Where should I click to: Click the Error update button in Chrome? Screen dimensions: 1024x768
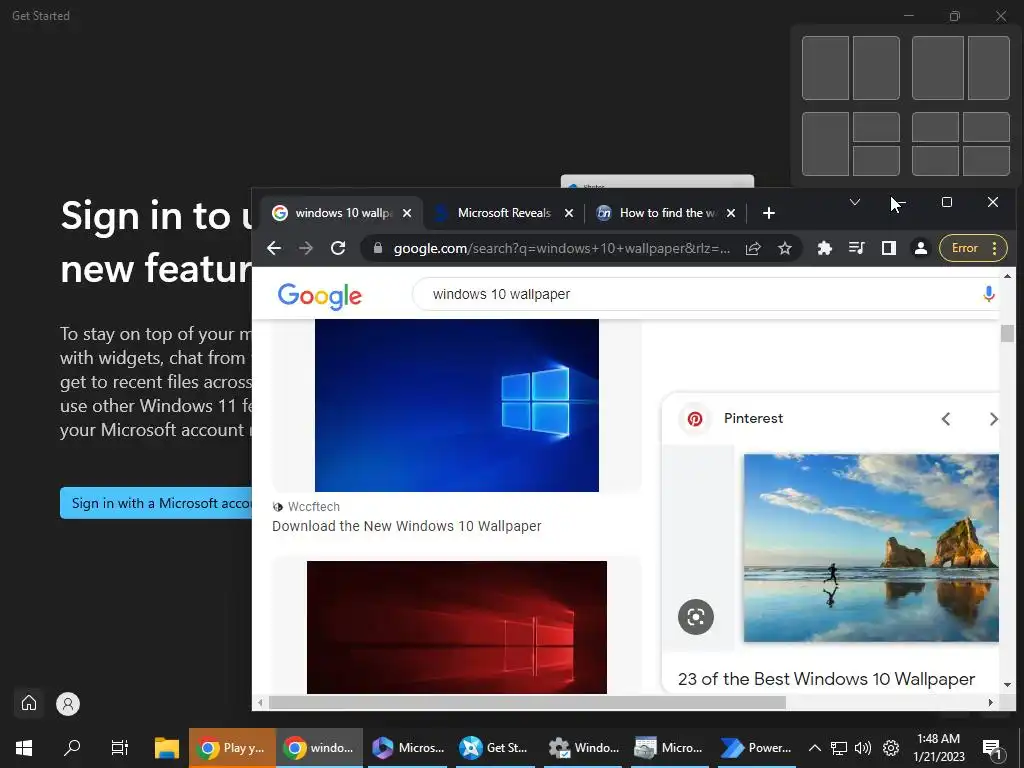pyautogui.click(x=972, y=248)
